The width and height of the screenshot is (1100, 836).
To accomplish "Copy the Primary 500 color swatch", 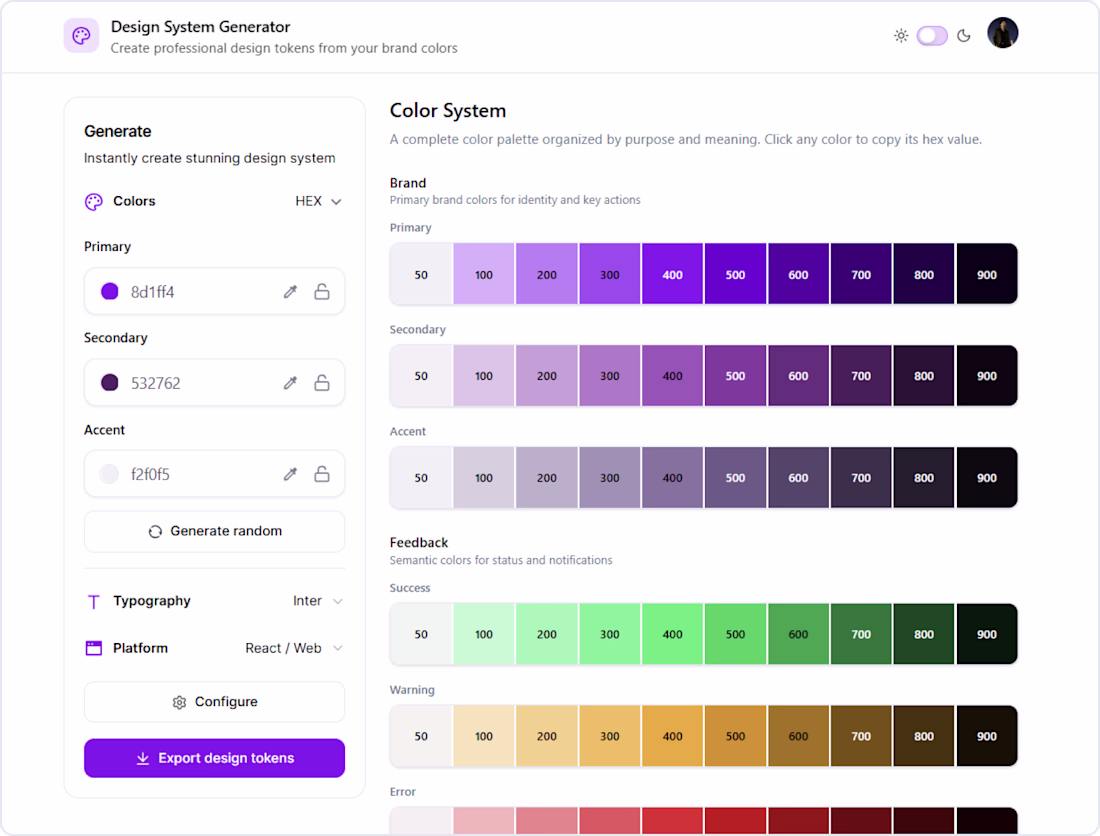I will coord(735,274).
